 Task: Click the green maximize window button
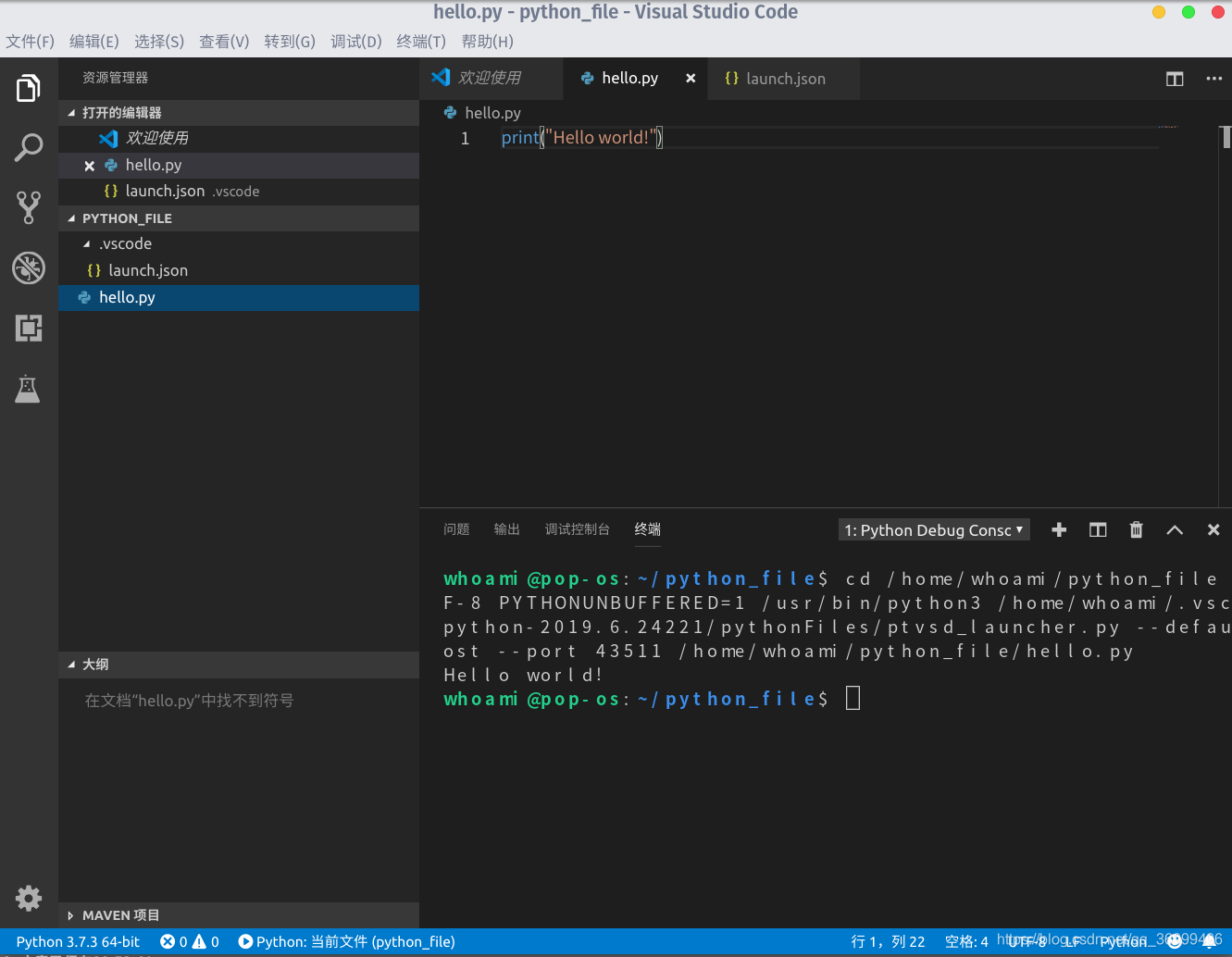1188,12
